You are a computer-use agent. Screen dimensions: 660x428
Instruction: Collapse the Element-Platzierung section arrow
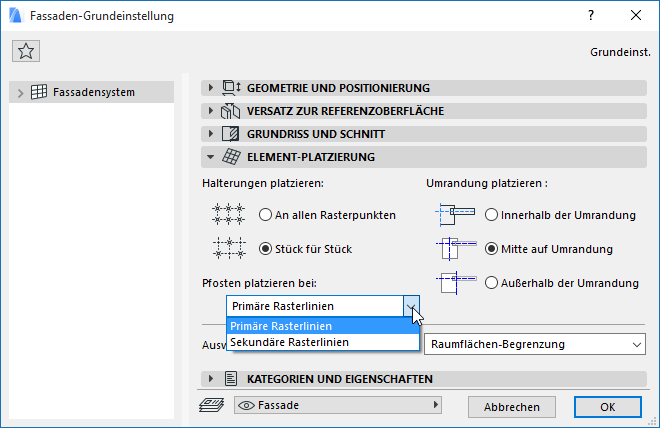tap(210, 157)
